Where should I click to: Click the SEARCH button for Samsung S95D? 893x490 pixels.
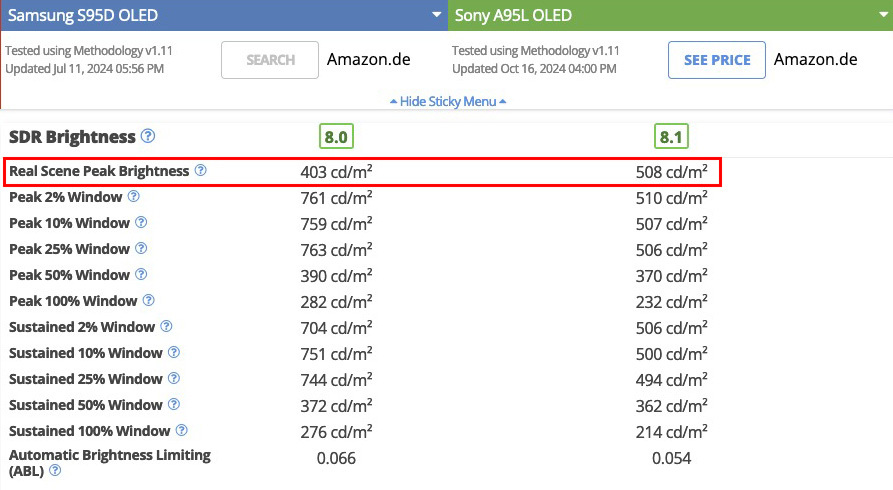(270, 60)
